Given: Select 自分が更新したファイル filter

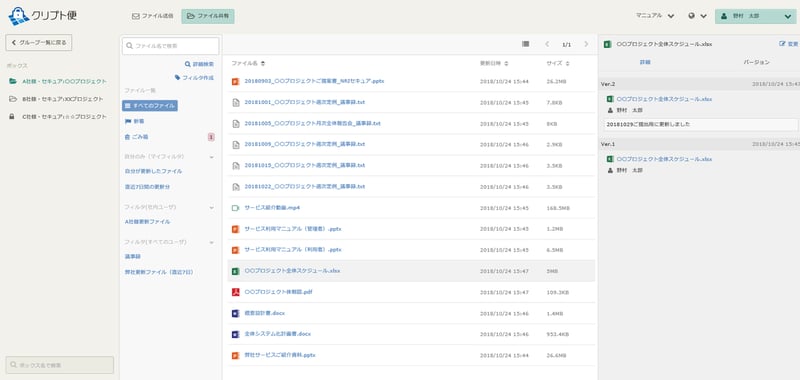Looking at the screenshot, I should pos(154,171).
